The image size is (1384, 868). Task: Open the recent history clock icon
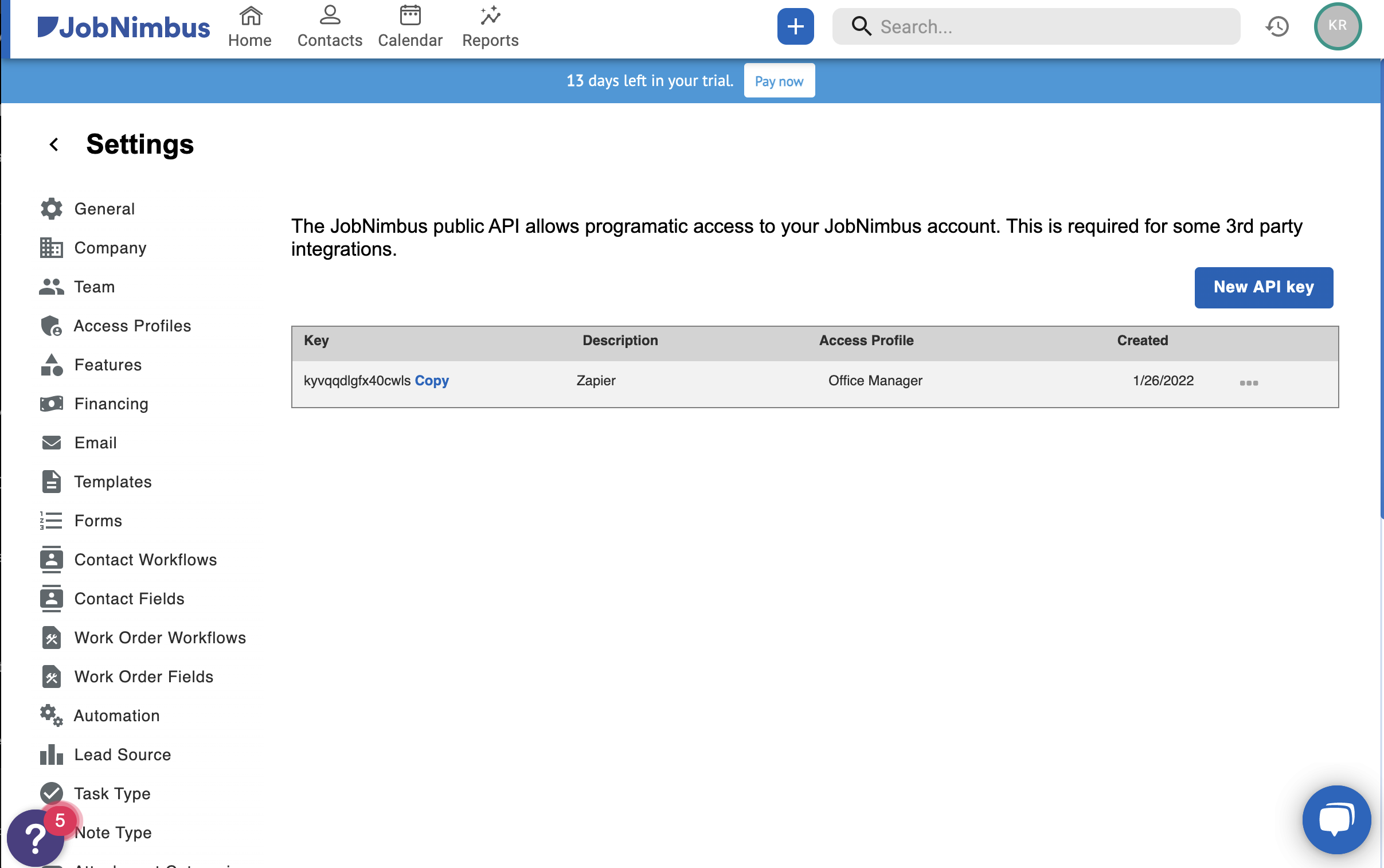1277,26
